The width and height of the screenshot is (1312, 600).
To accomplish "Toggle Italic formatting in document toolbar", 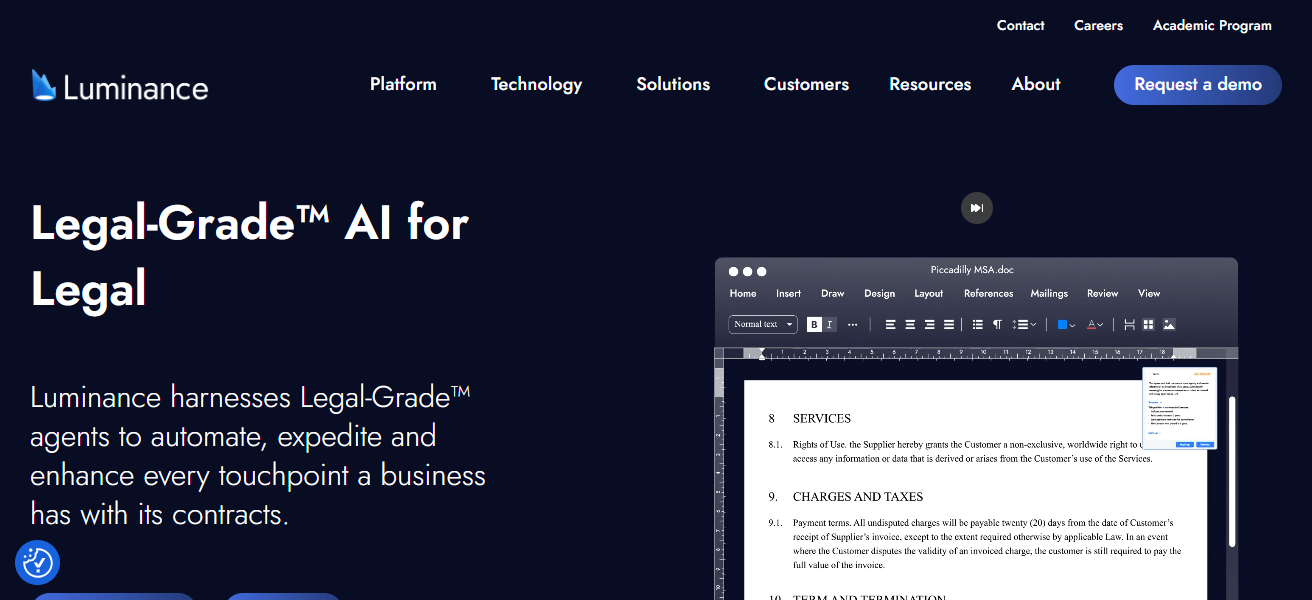I will (830, 324).
